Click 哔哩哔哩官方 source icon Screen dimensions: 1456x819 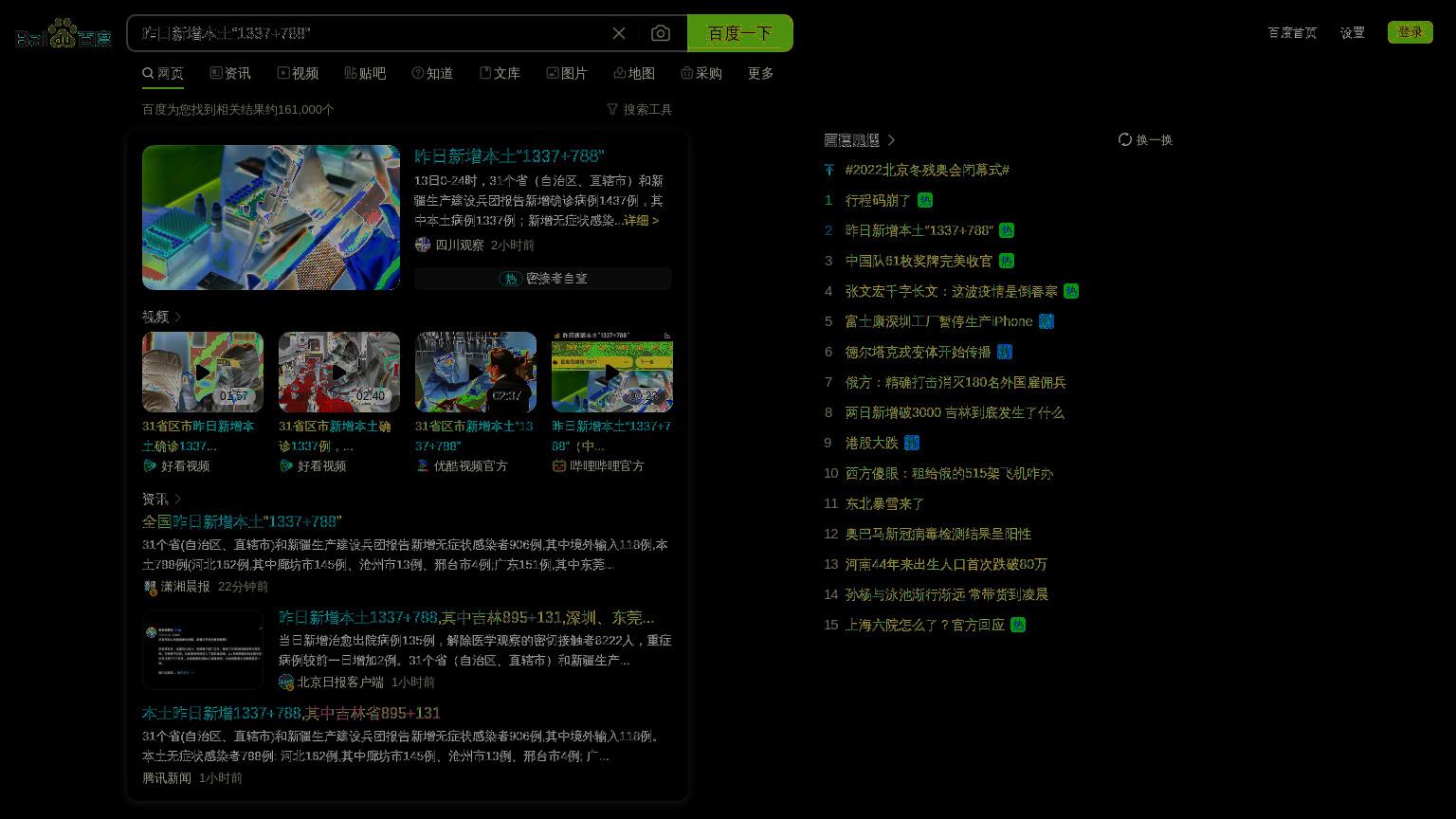pyautogui.click(x=559, y=465)
